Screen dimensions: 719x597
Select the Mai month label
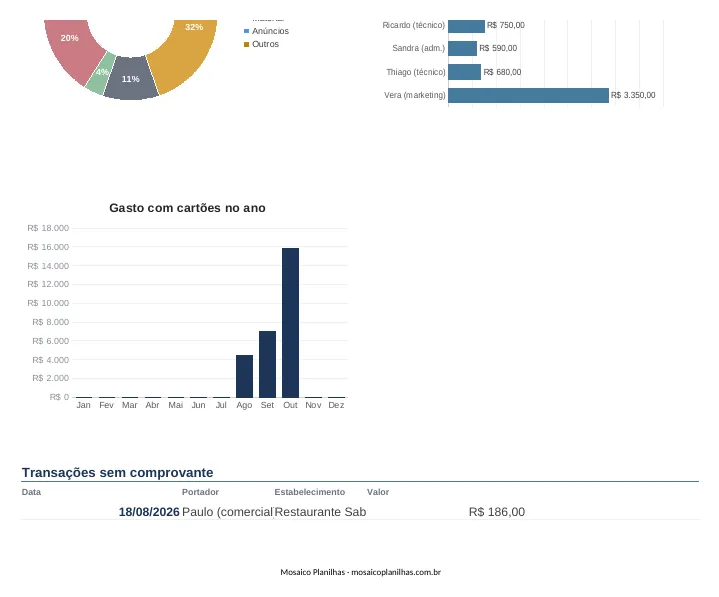(176, 405)
